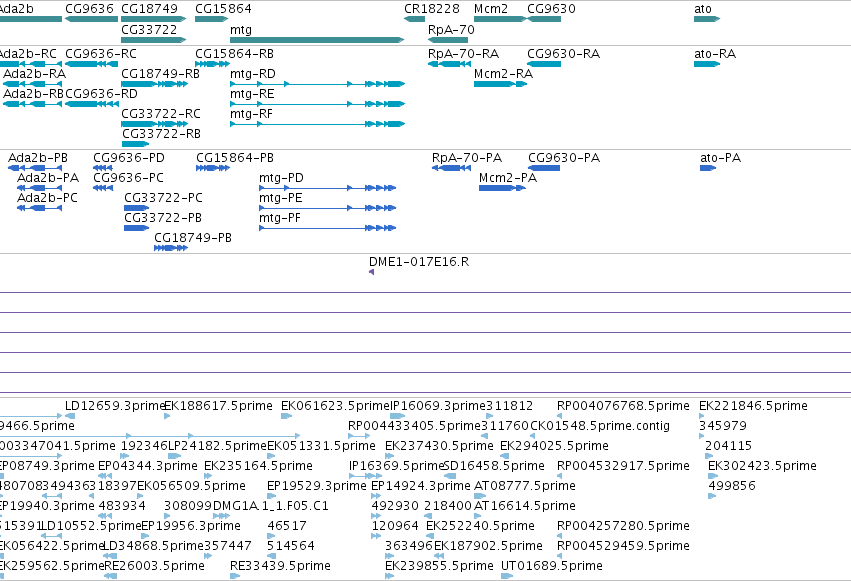
Task: Select EST EK302423.5prime
Action: [712, 476]
